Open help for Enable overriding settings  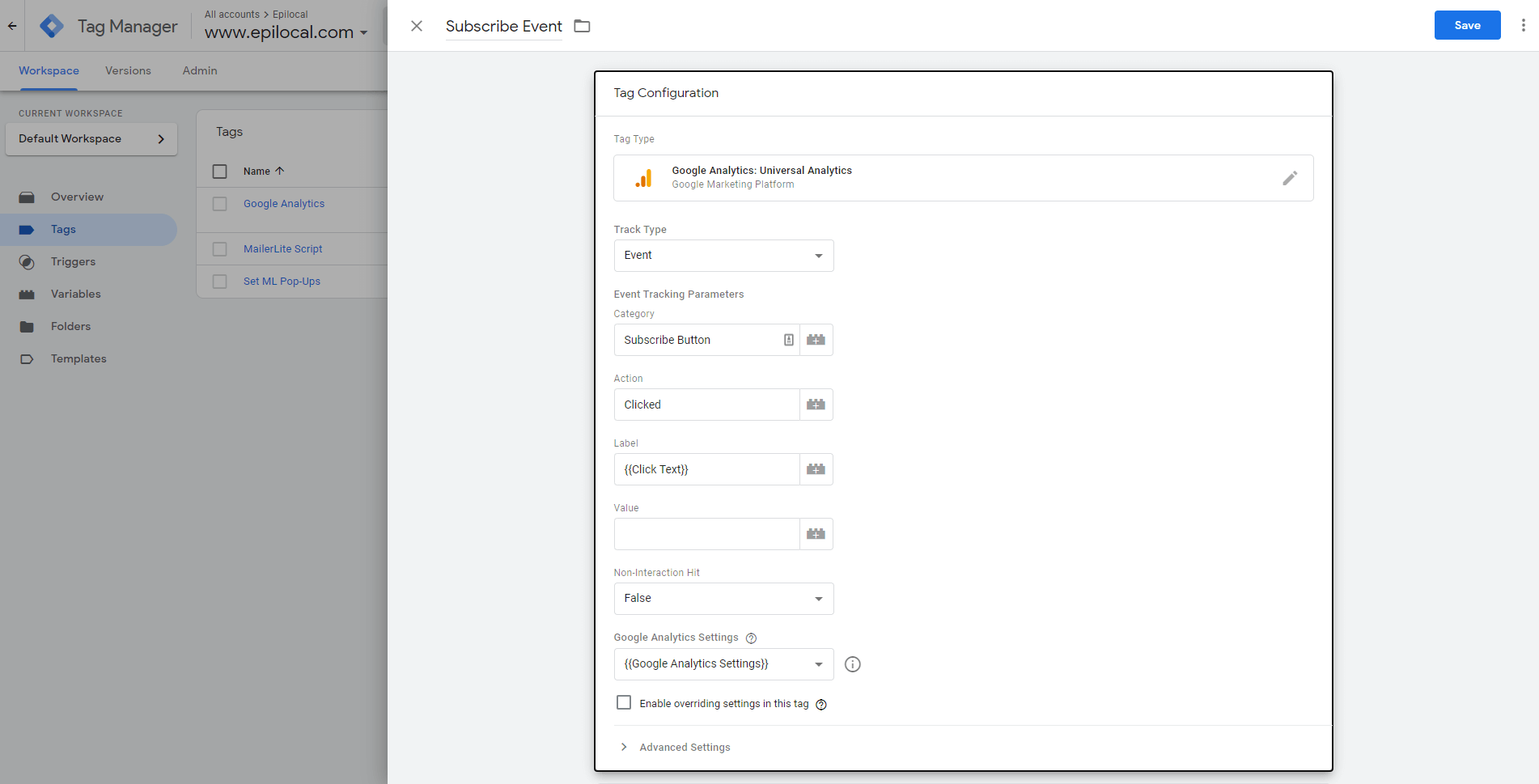tap(821, 705)
